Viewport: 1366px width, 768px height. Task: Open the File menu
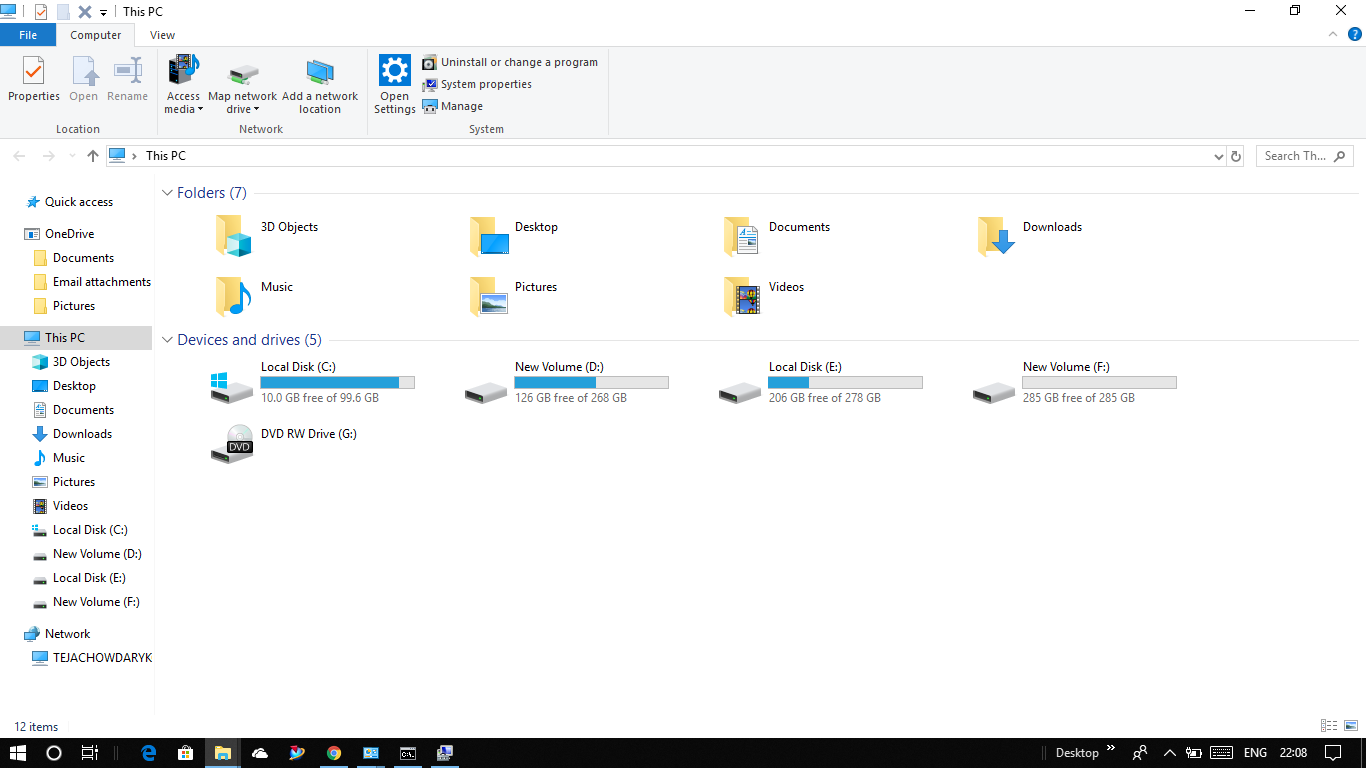pos(28,34)
